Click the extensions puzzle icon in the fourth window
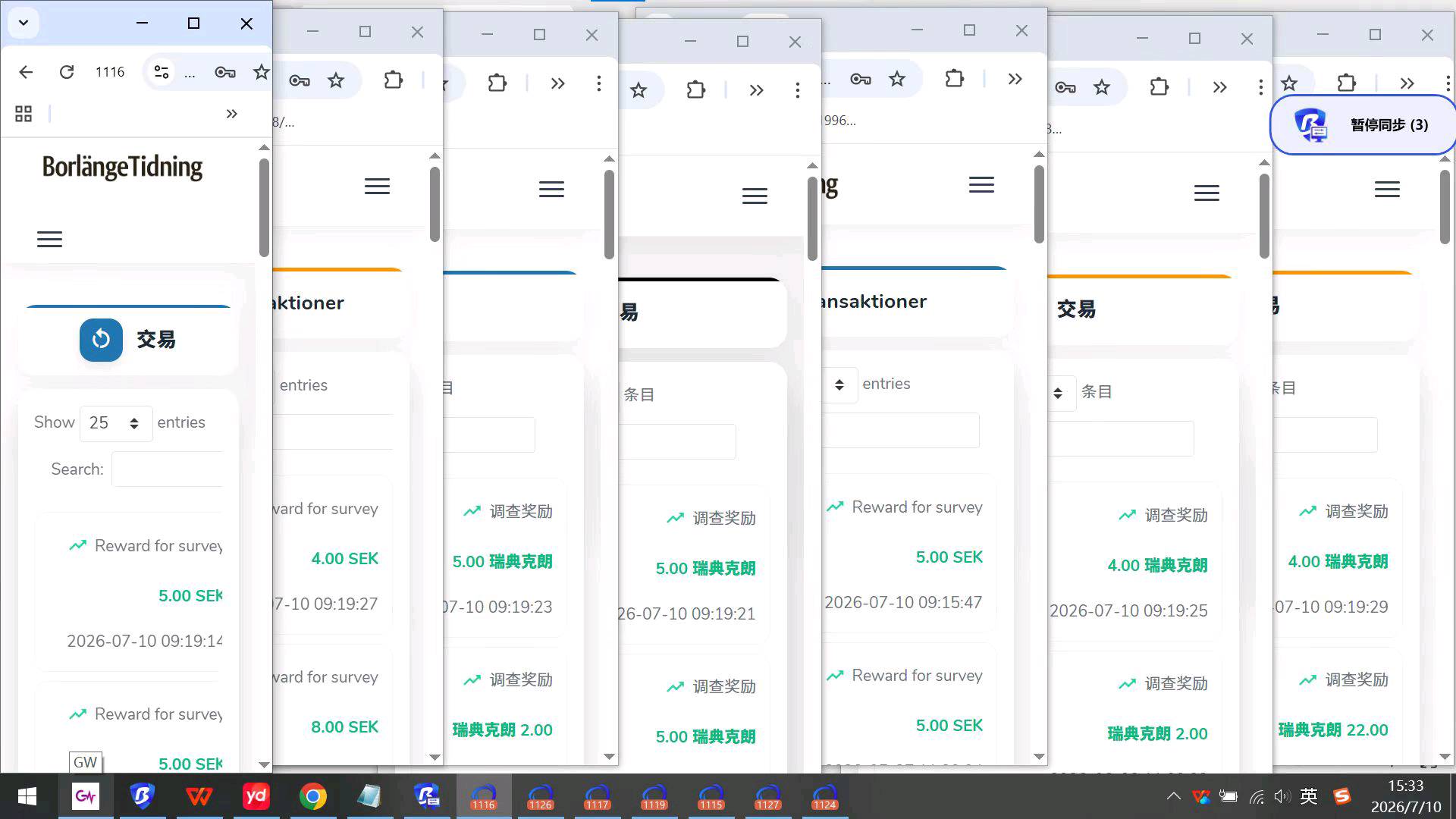This screenshot has height=819, width=1456. pyautogui.click(x=695, y=90)
